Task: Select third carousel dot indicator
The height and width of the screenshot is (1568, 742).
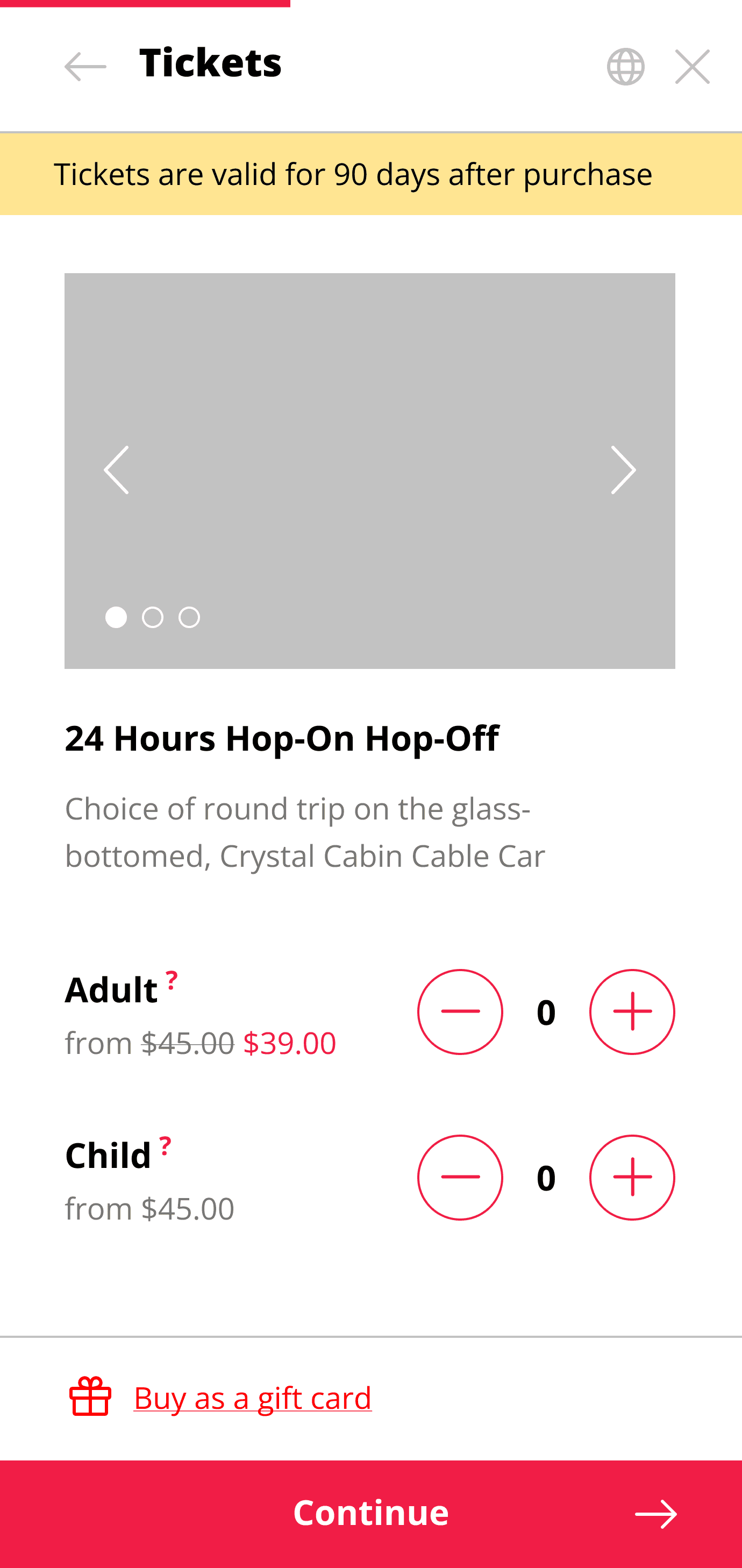Action: point(189,617)
